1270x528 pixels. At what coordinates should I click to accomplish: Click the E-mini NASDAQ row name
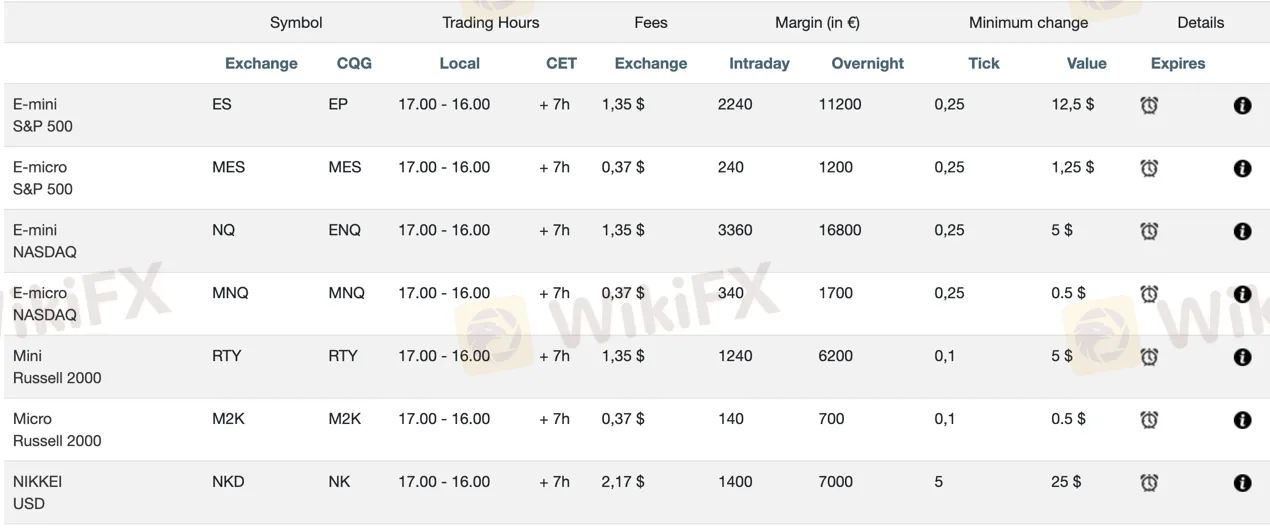(45, 241)
